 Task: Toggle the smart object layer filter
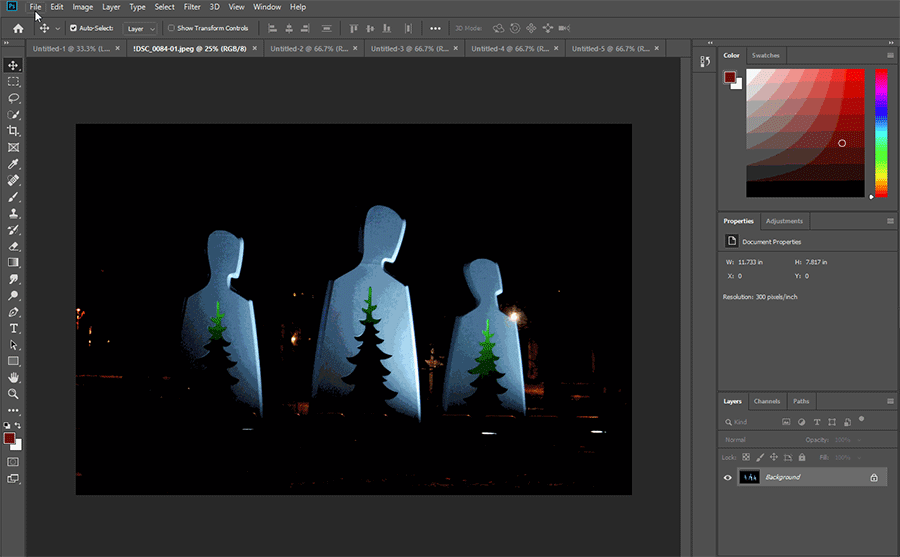coord(847,422)
